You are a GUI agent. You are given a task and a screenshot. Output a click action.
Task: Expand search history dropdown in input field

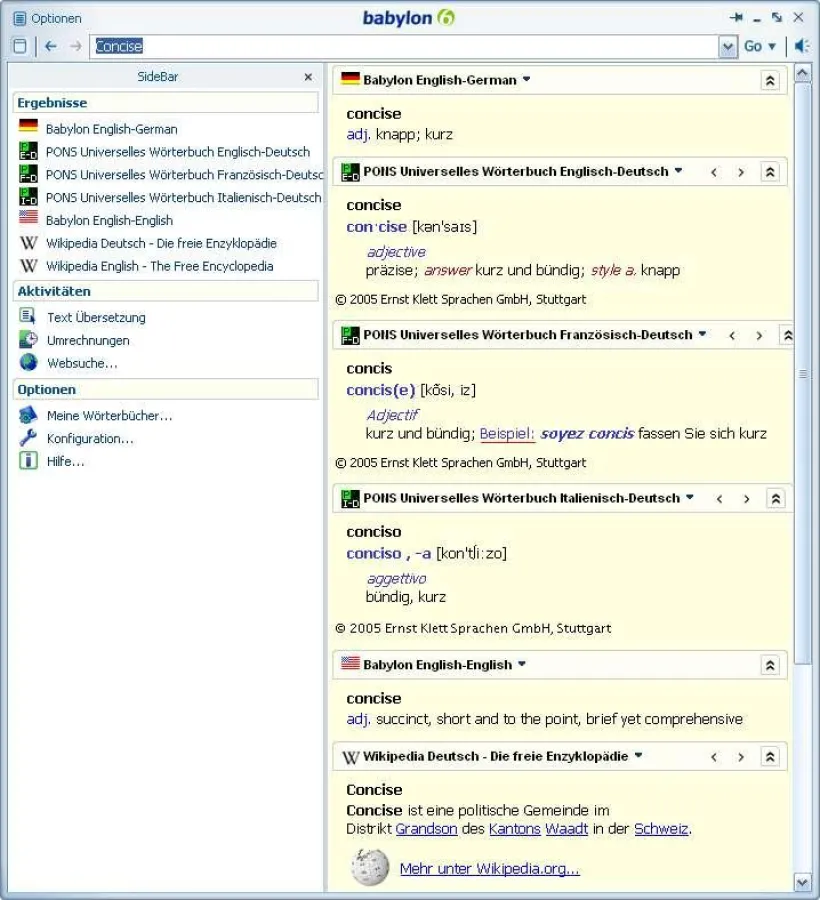click(728, 46)
